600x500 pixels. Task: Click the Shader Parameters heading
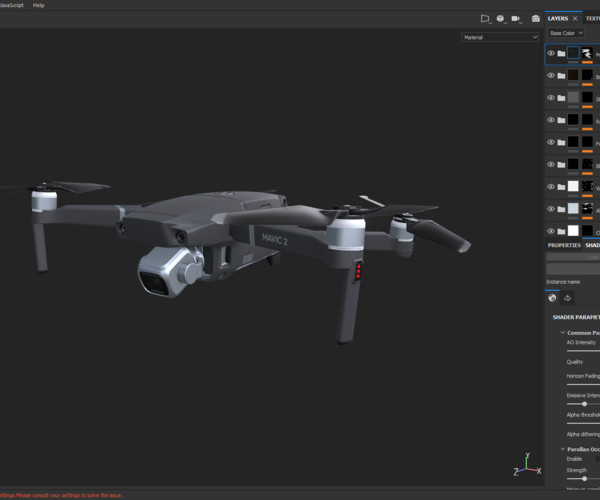576,317
